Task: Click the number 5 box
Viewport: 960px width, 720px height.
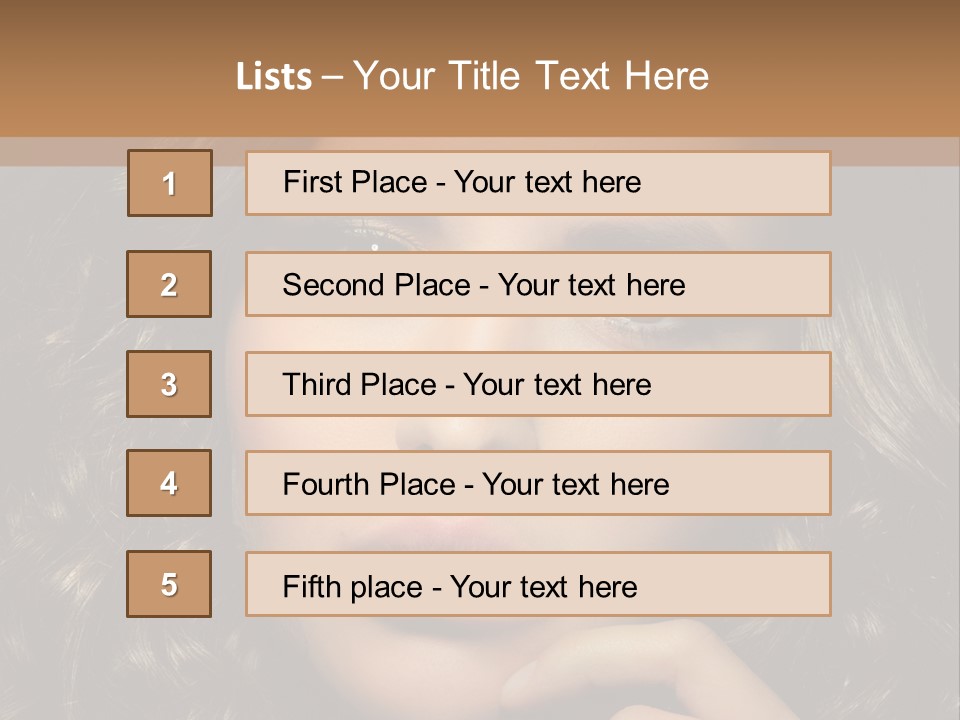Action: (x=169, y=584)
